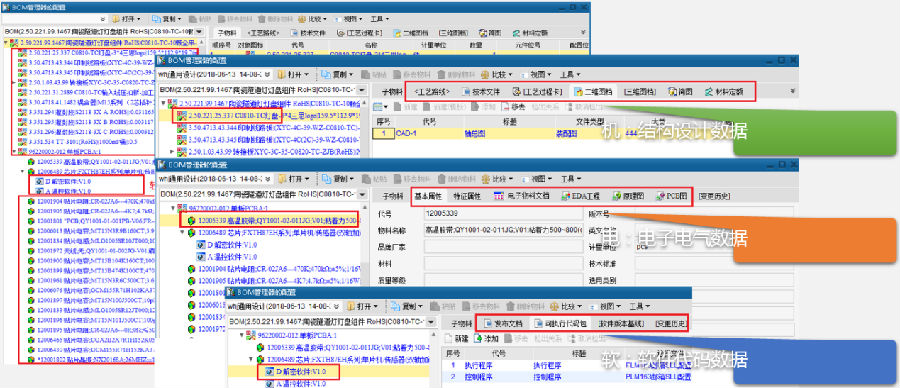Open [工艺过程卡] tab in the CAD-1 window
Viewport: 900px width, 388px height.
(536, 91)
